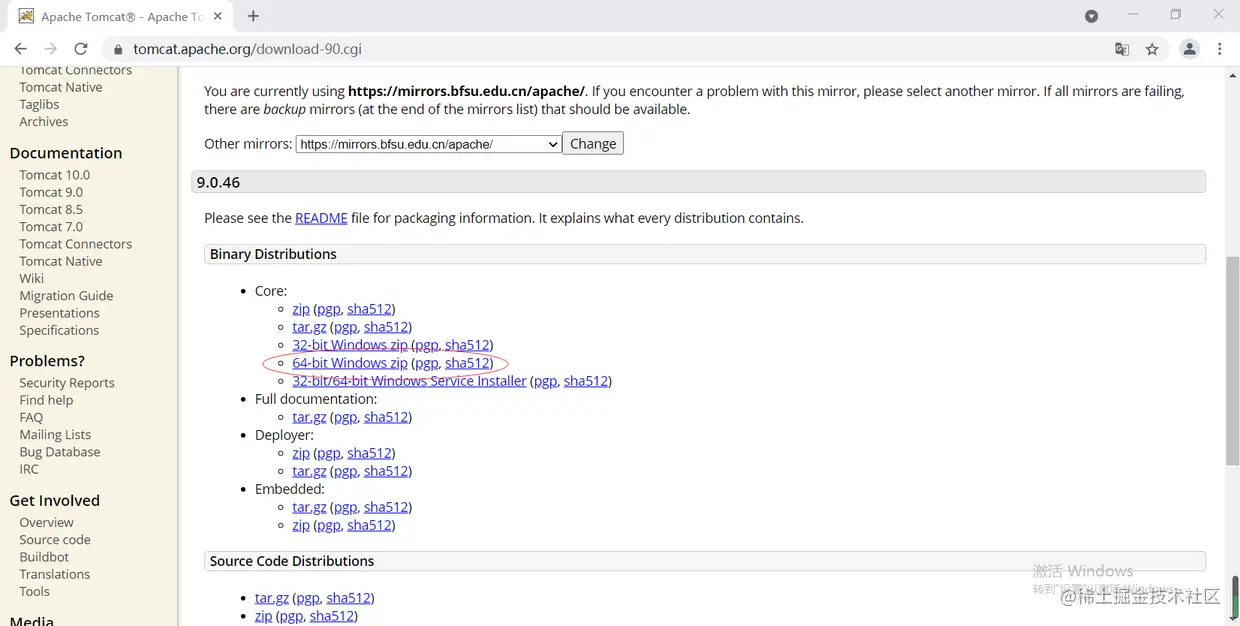
Task: Open the Buildbot link
Action: pos(44,557)
